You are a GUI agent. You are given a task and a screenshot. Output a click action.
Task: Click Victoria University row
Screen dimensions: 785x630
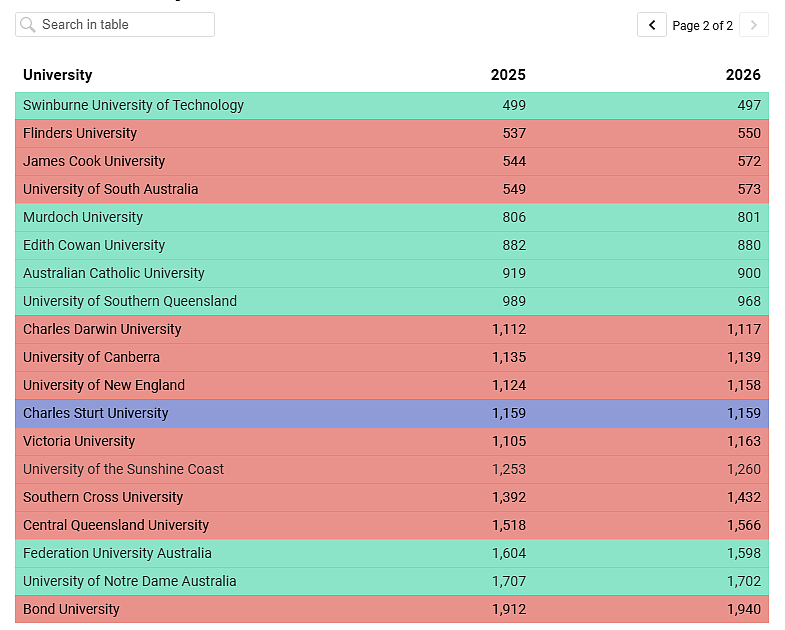click(392, 441)
